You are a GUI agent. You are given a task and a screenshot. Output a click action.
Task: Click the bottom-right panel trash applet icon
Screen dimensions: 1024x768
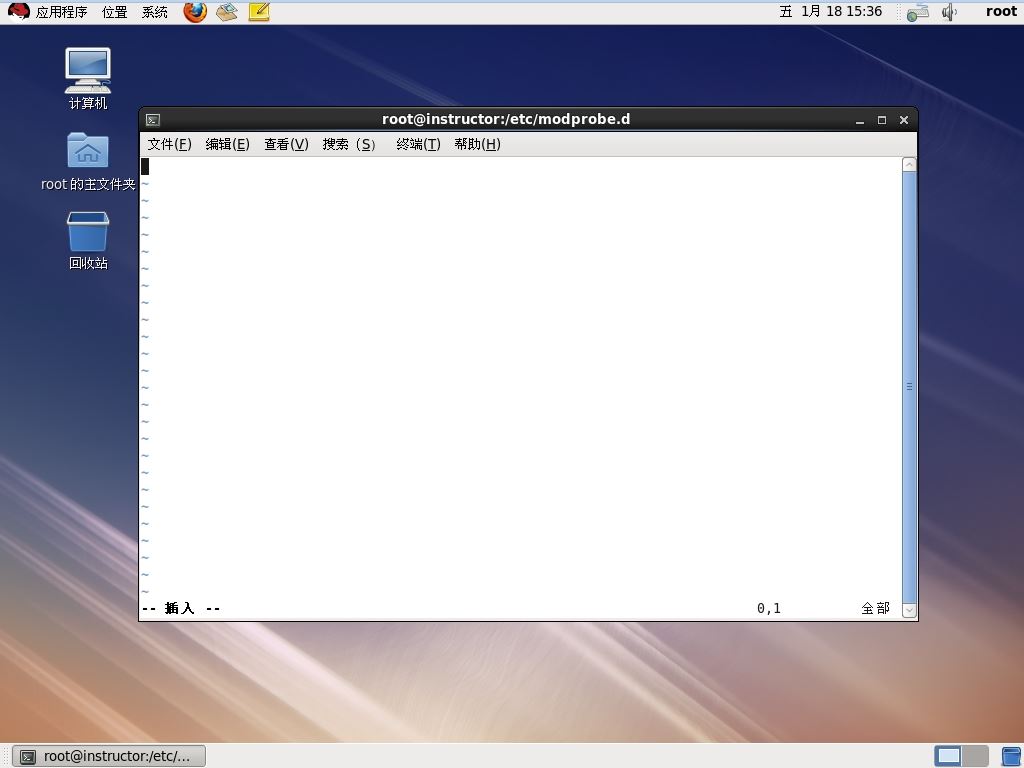click(x=1012, y=757)
